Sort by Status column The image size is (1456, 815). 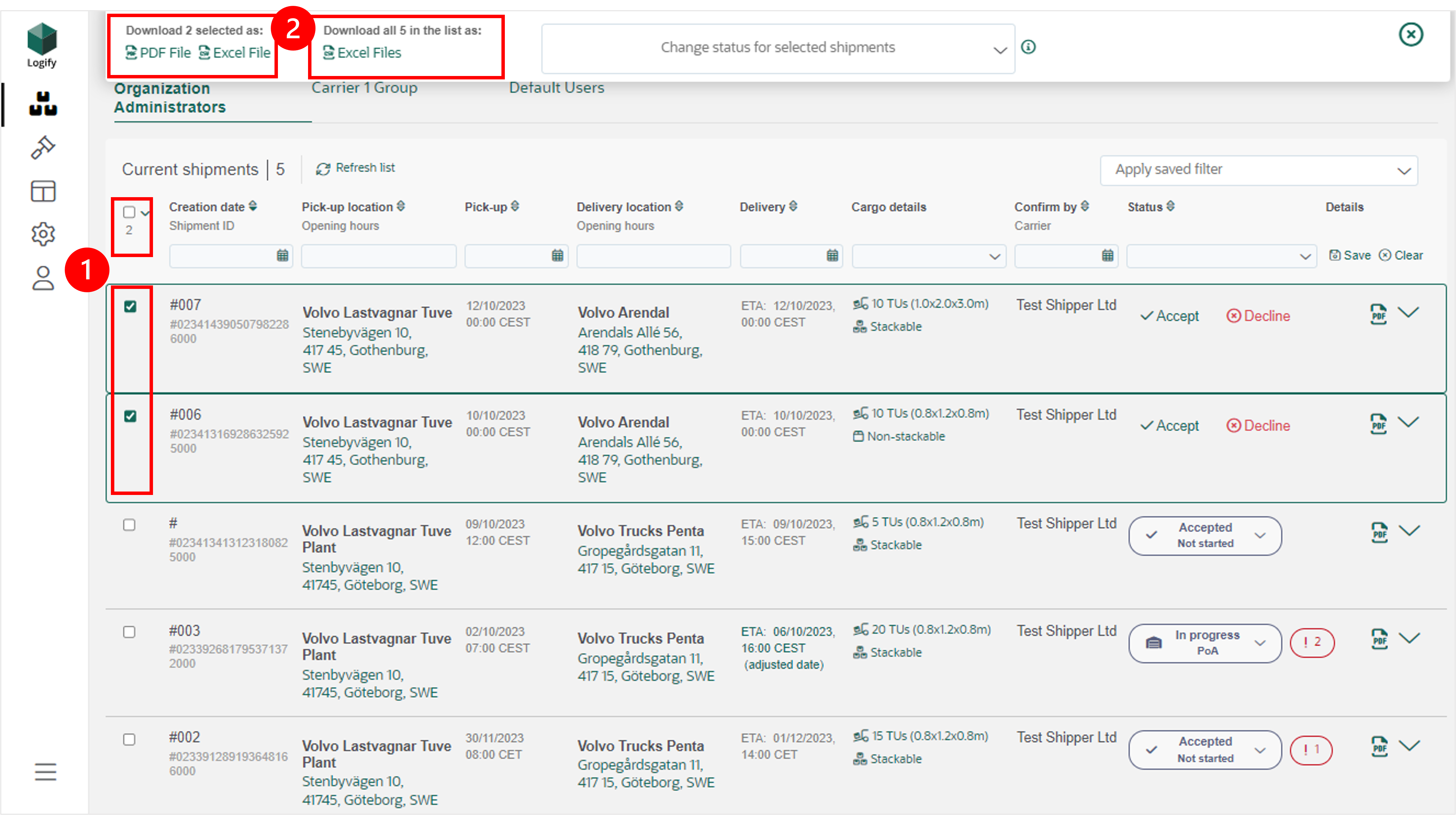pos(1171,206)
